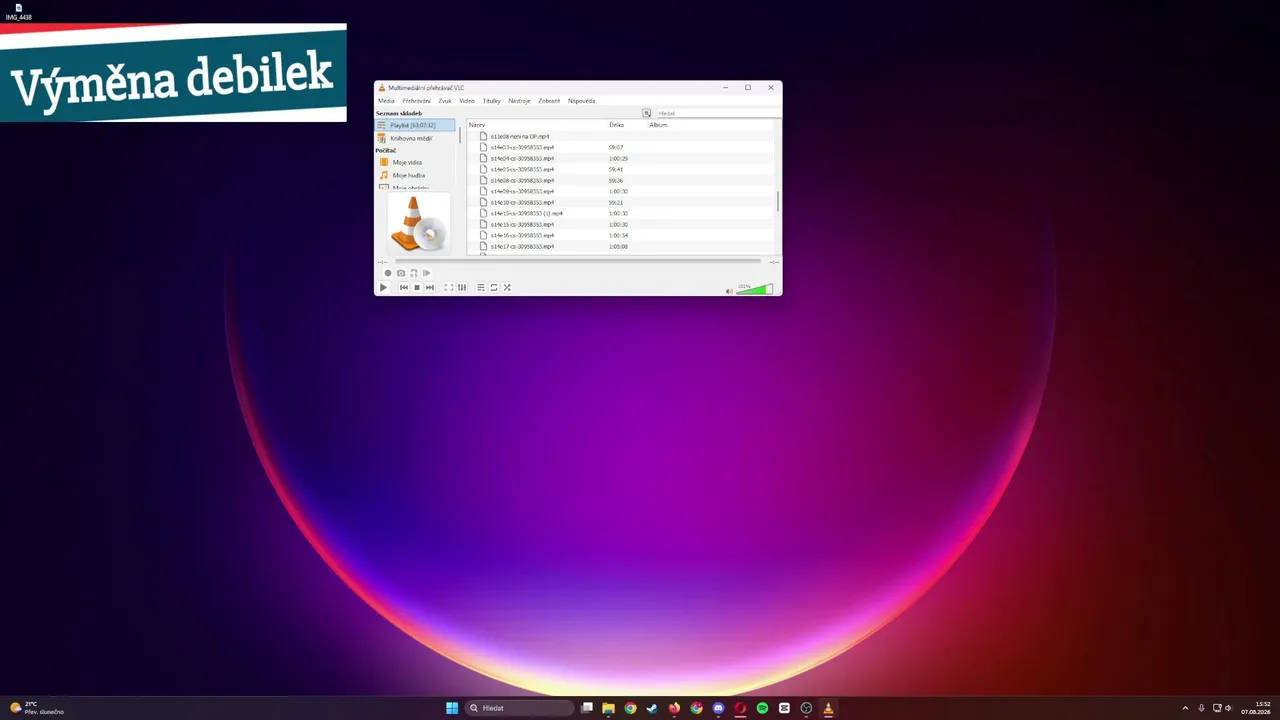Image resolution: width=1280 pixels, height=720 pixels.
Task: Open the weather widget on taskbar
Action: pos(37,708)
